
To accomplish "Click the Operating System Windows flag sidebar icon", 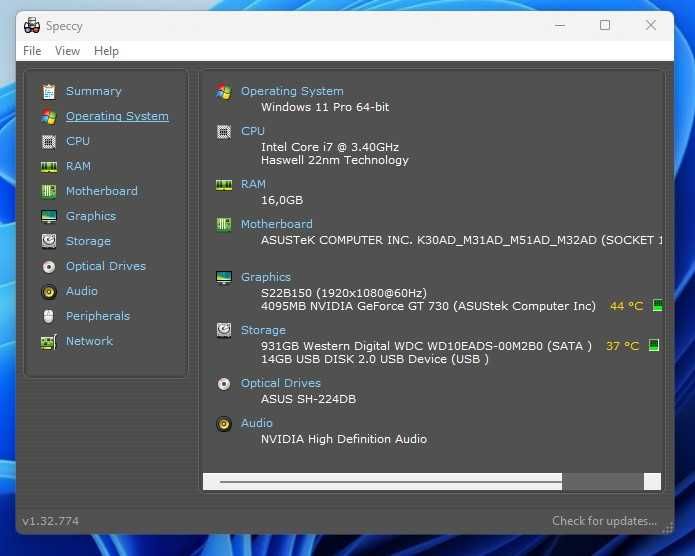I will pos(49,117).
